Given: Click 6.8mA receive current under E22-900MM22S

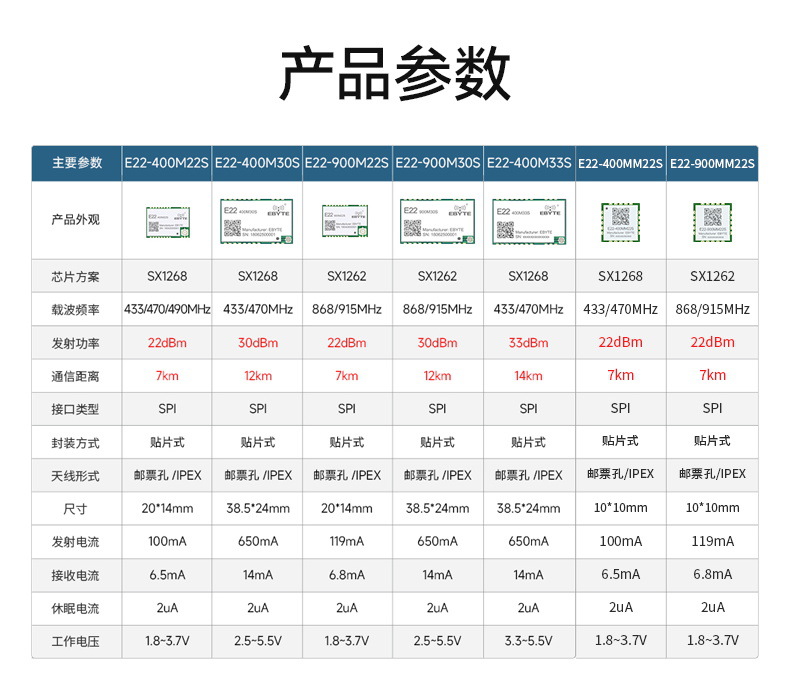Looking at the screenshot, I should (x=712, y=574).
